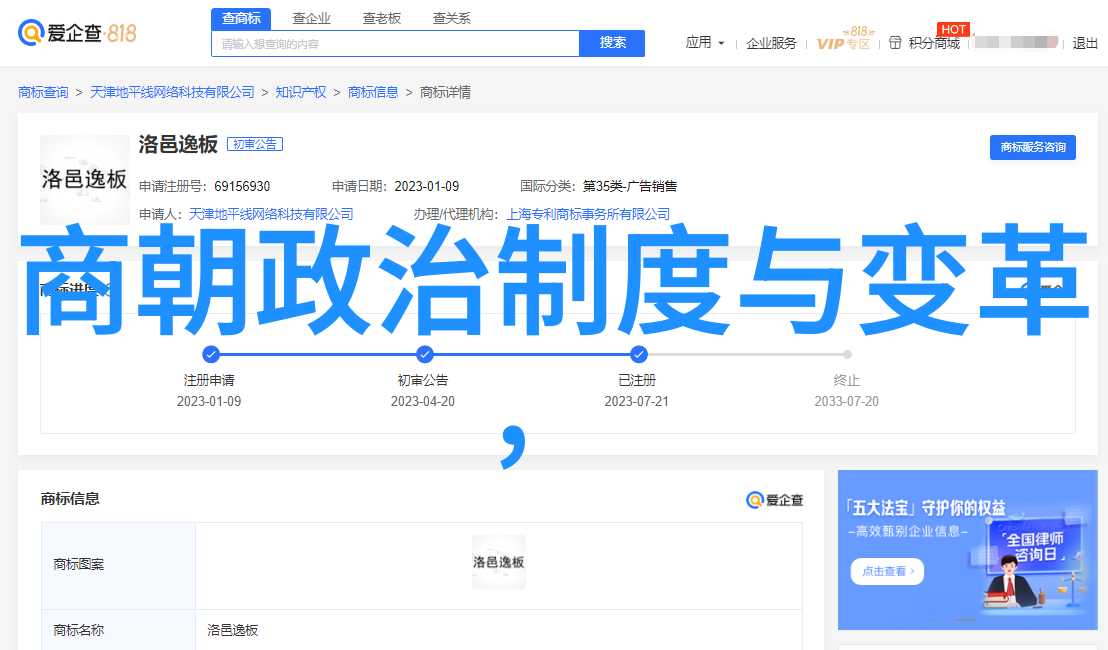Image resolution: width=1108 pixels, height=650 pixels.
Task: Click 点击查看 on the lawyer ad banner
Action: pos(886,571)
